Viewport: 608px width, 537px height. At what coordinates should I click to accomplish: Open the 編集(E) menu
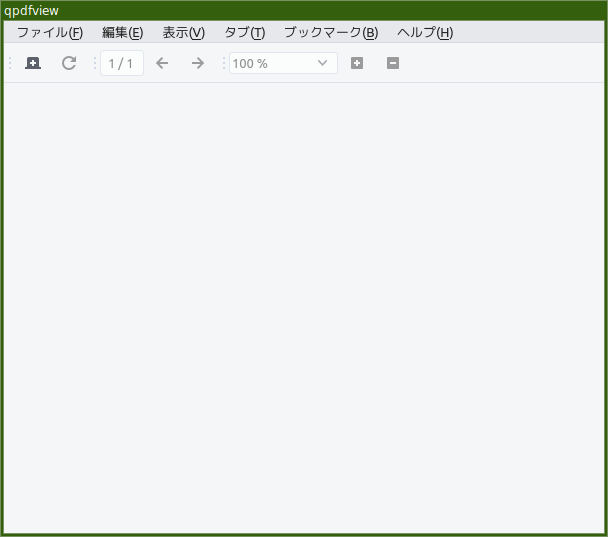coord(123,32)
